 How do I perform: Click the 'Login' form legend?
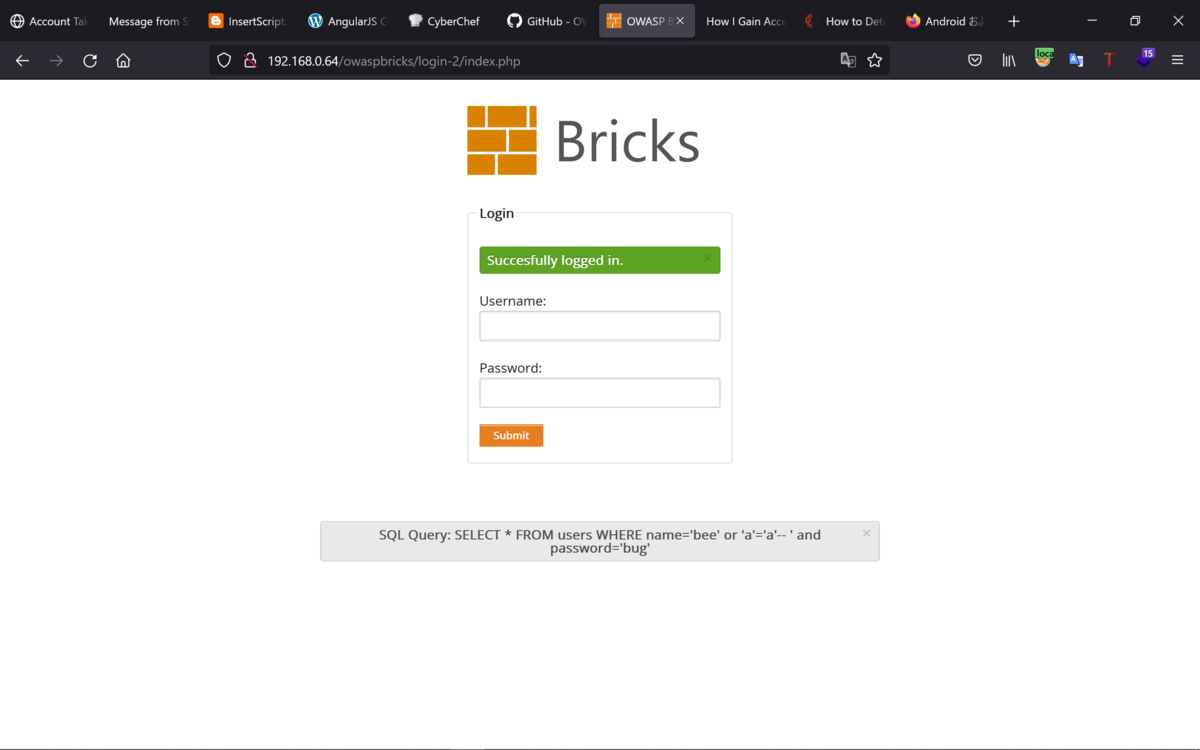497,213
